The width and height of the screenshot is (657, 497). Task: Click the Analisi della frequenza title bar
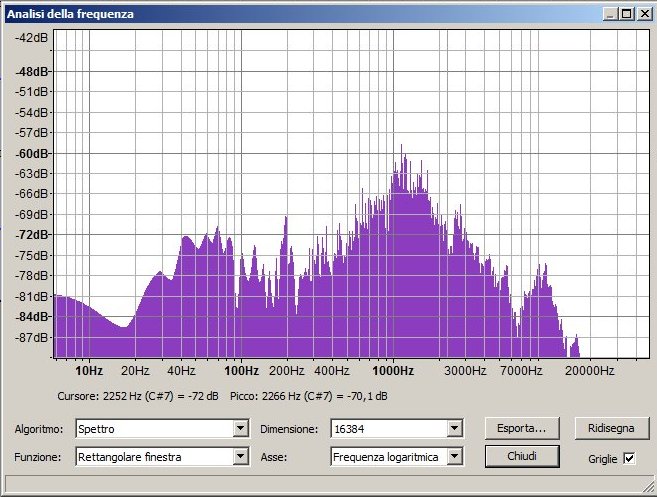point(300,14)
